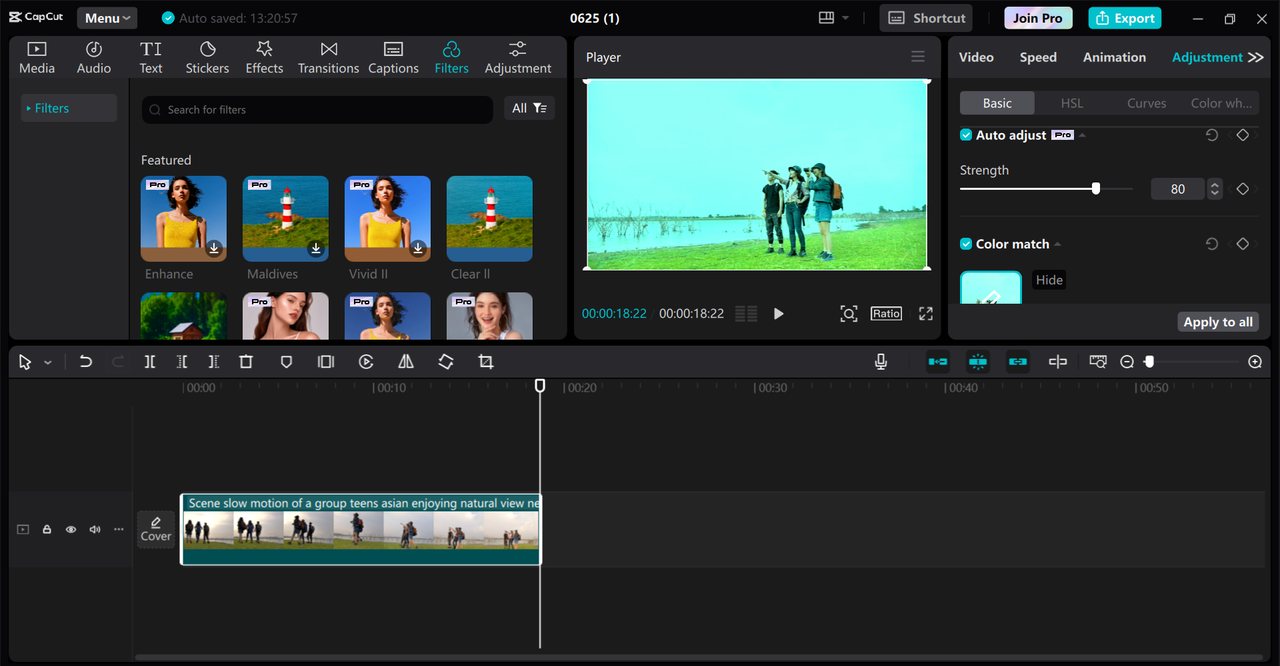The image size is (1280, 666).
Task: Open the All filter-sort dropdown
Action: [530, 108]
